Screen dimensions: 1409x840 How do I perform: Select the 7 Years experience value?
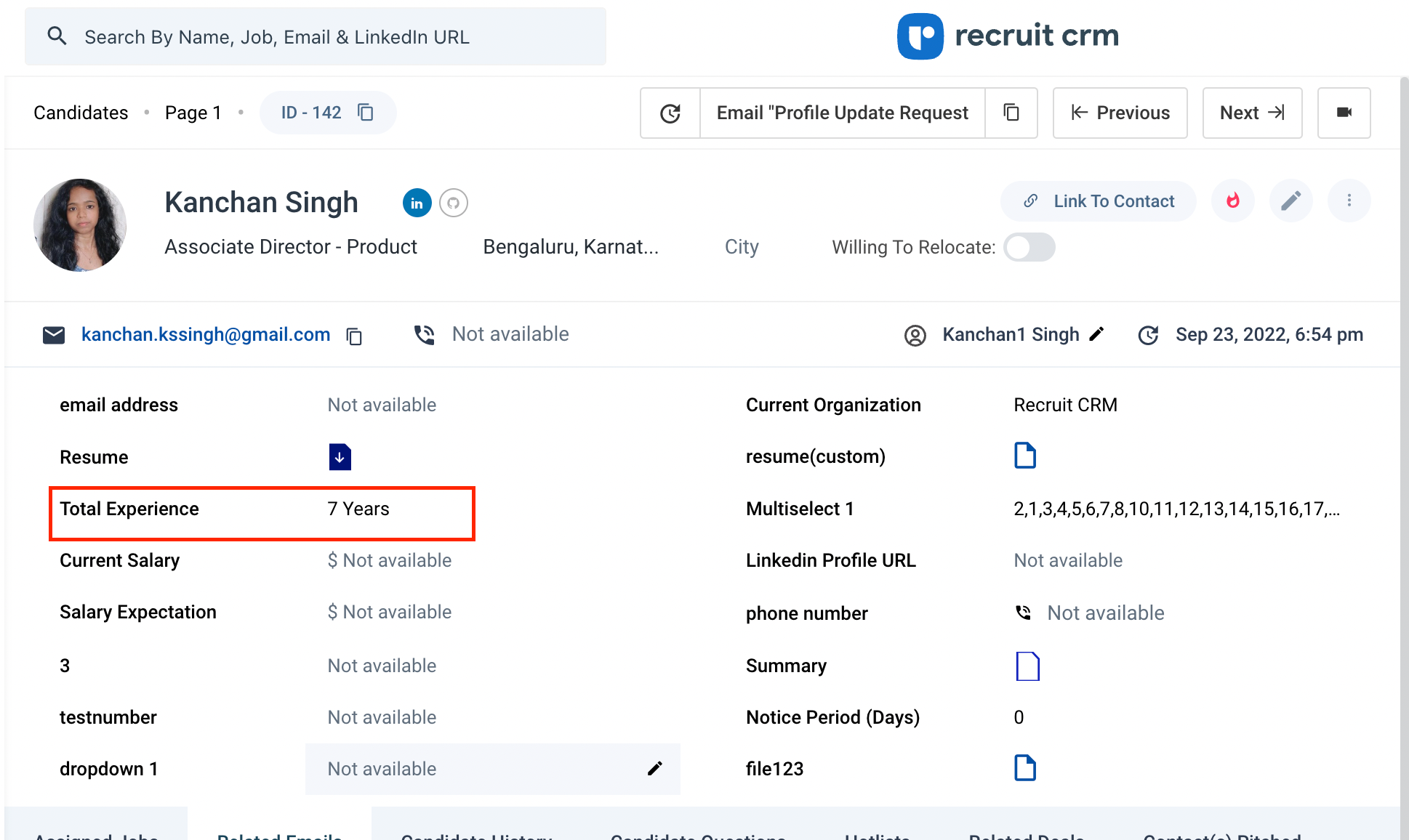[x=358, y=509]
